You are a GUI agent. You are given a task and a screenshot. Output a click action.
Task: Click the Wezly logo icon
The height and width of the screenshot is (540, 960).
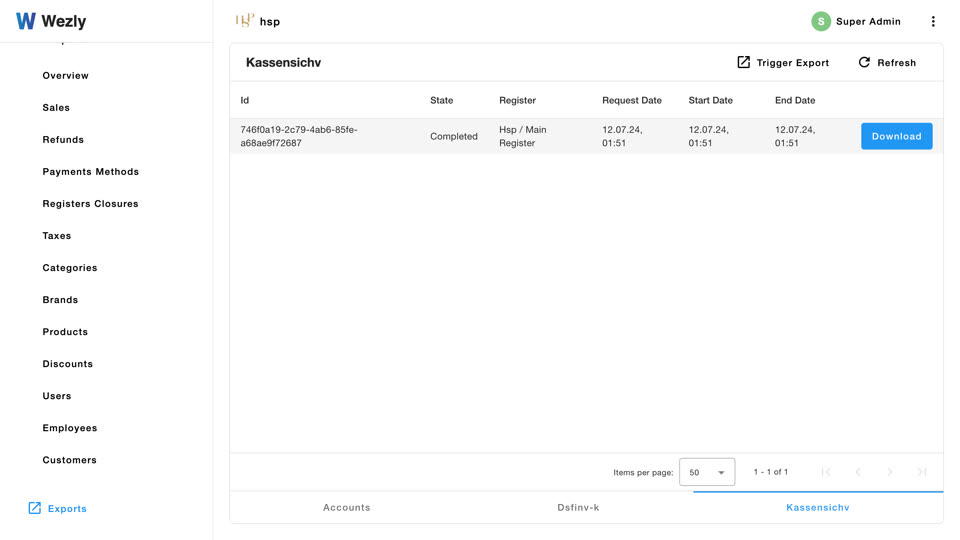(x=26, y=21)
